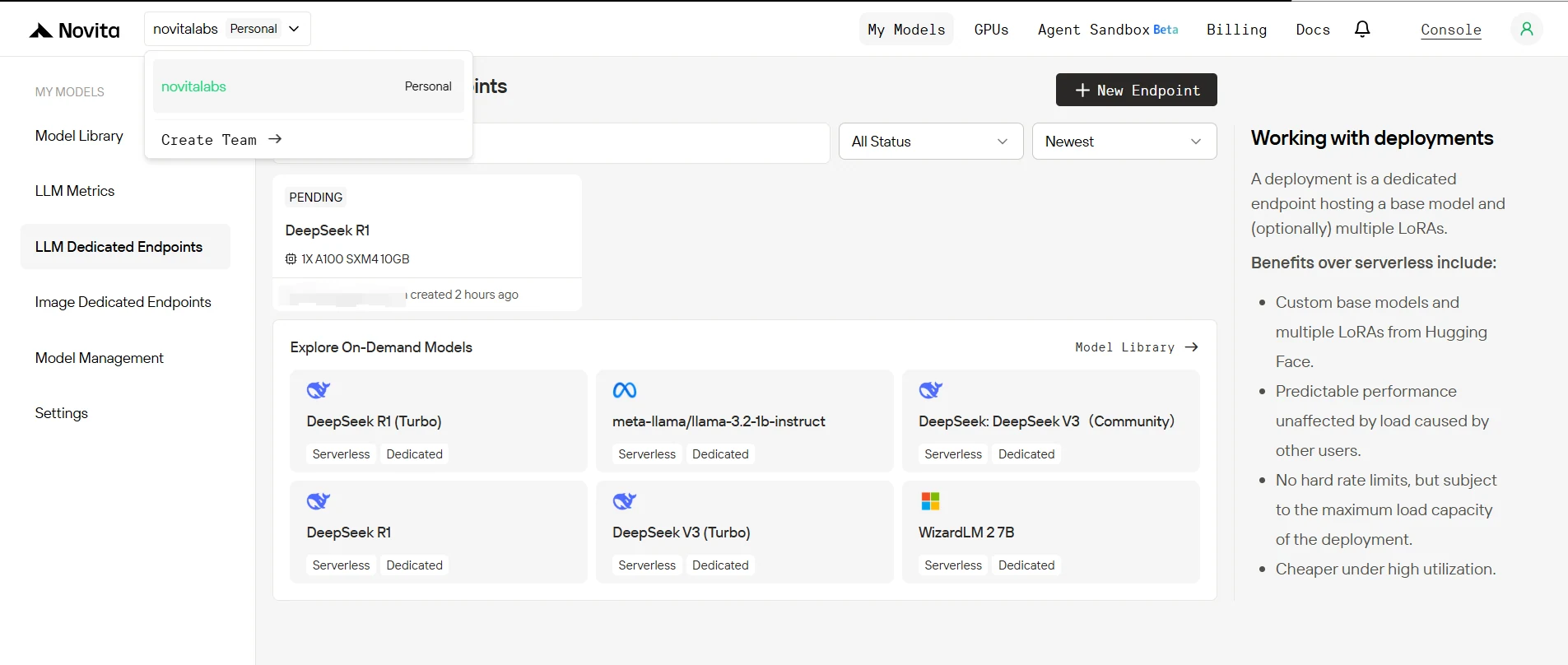Follow the Model Library link in Explore

[1136, 347]
